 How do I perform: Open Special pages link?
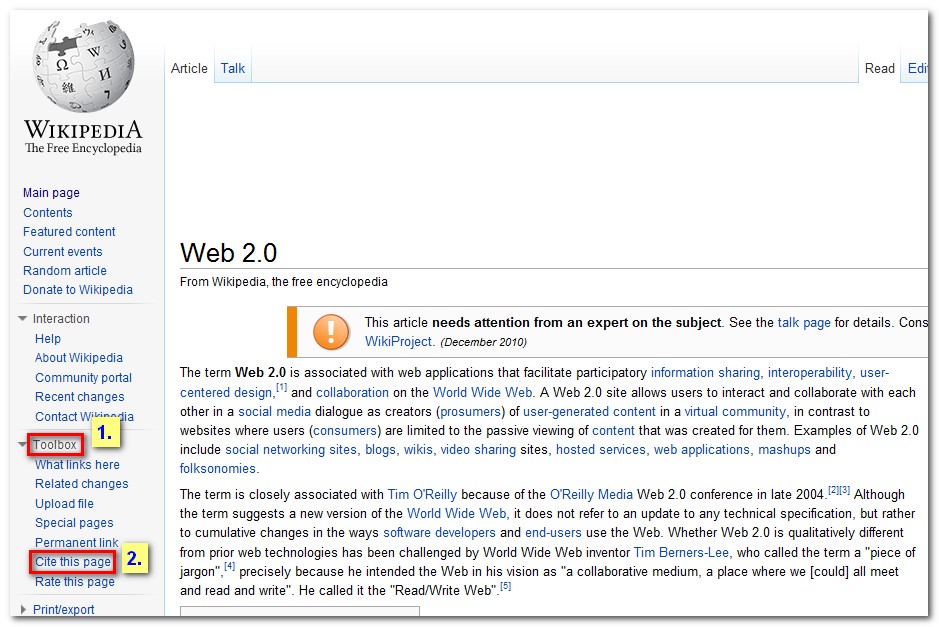(x=74, y=523)
